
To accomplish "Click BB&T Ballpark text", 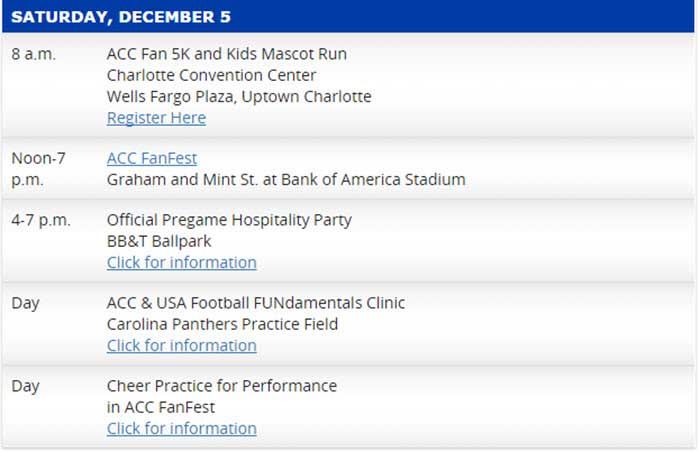I will [159, 241].
